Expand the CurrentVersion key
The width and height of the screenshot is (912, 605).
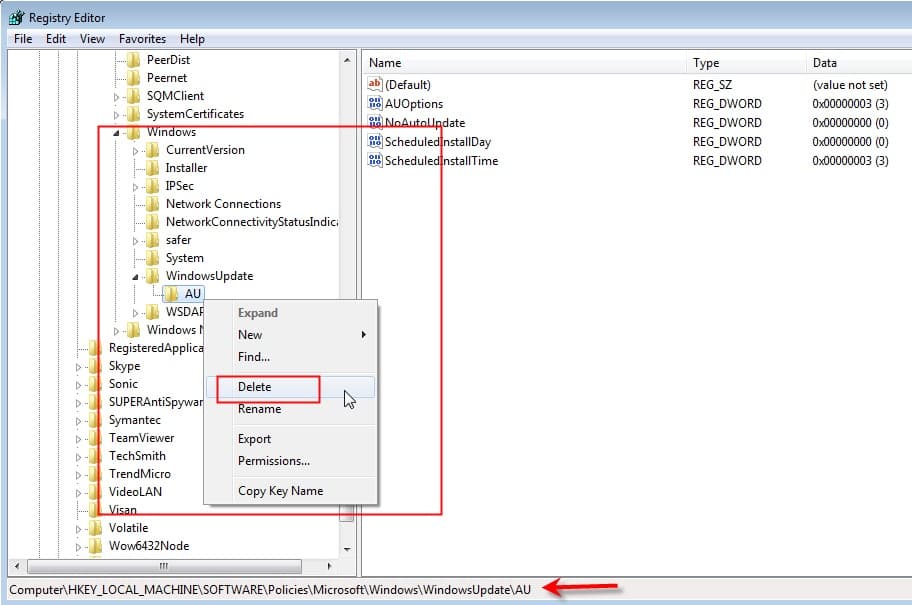click(x=135, y=151)
